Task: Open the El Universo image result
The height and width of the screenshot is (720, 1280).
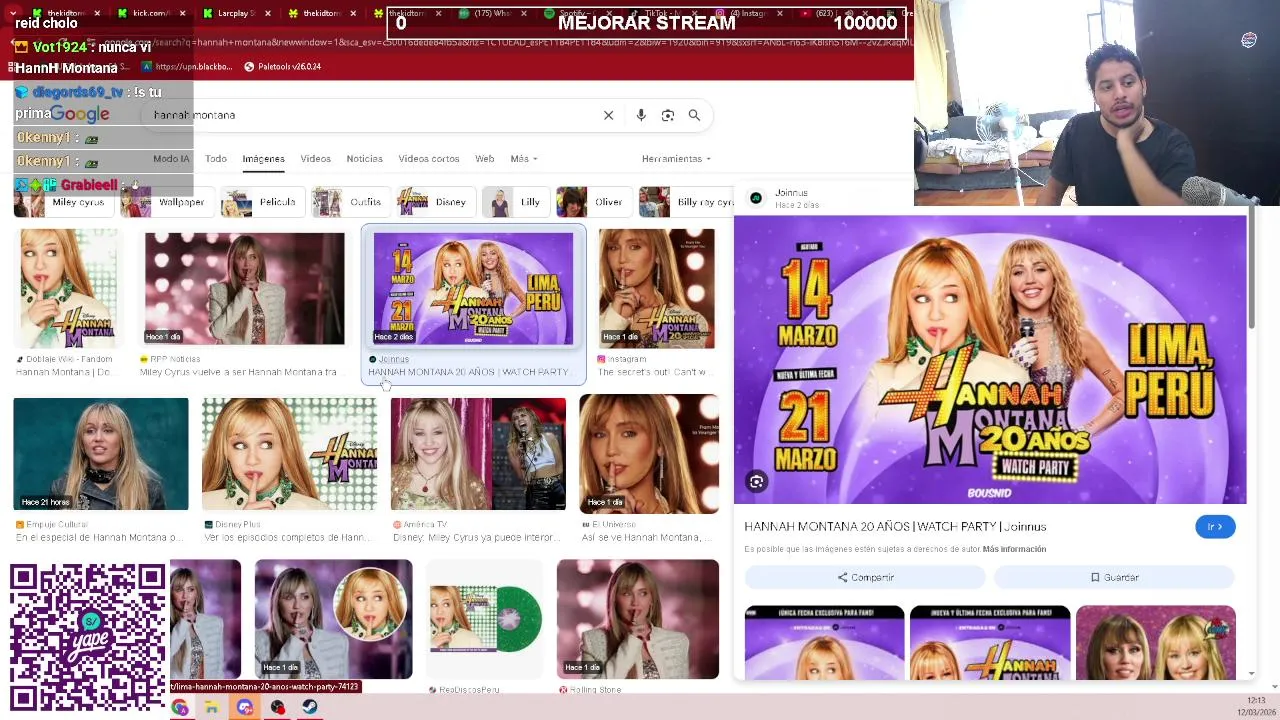Action: [649, 454]
